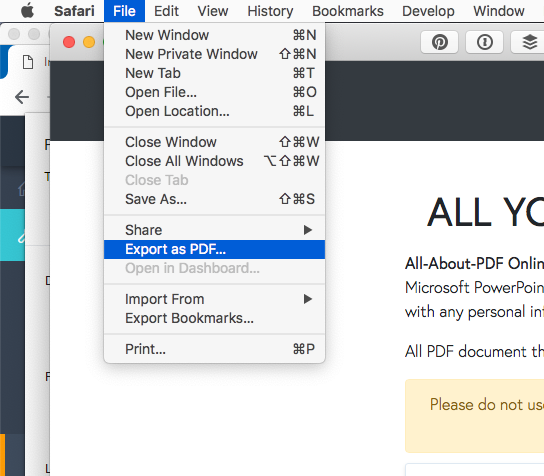Click document page icon in background window tab
The width and height of the screenshot is (544, 476).
(28, 62)
